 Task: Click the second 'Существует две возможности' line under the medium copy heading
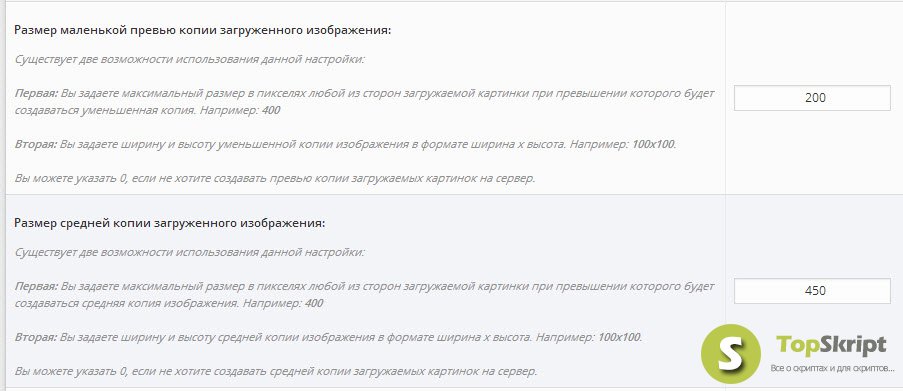[189, 252]
